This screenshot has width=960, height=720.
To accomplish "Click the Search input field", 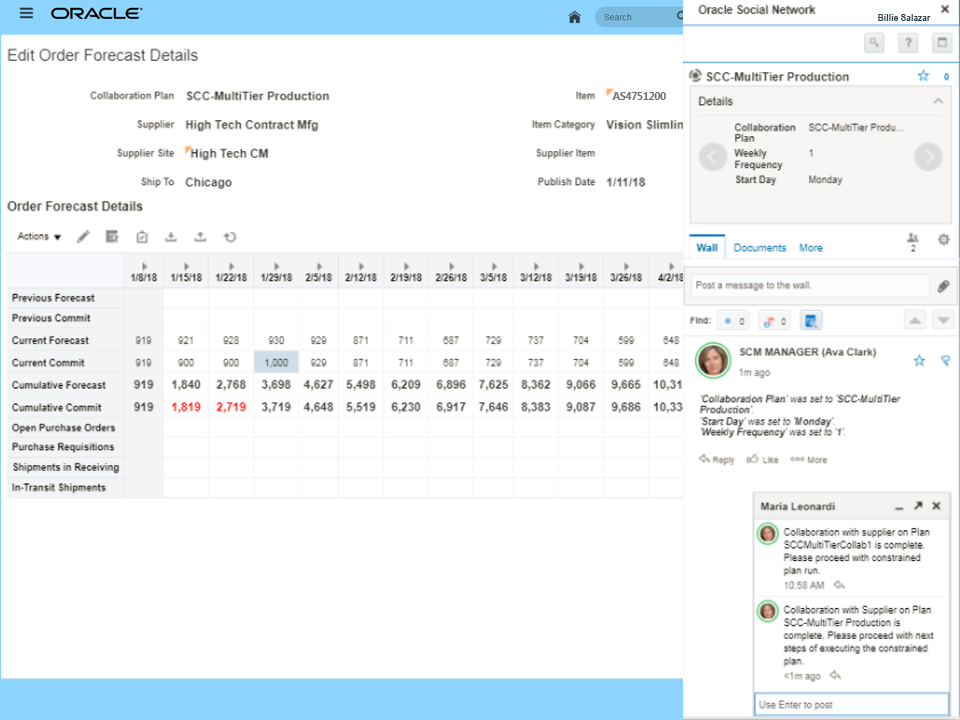I will pyautogui.click(x=639, y=17).
